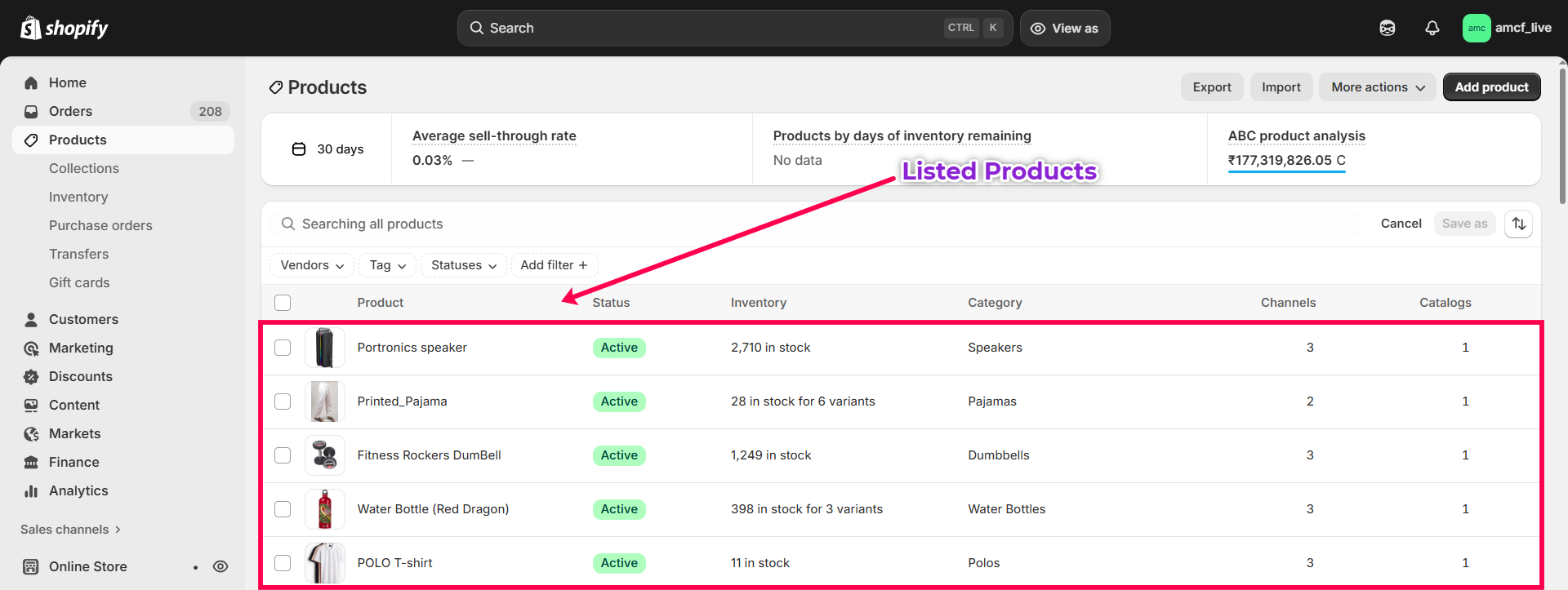Click the Shopify logo icon
This screenshot has height=590, width=1568.
click(x=31, y=28)
